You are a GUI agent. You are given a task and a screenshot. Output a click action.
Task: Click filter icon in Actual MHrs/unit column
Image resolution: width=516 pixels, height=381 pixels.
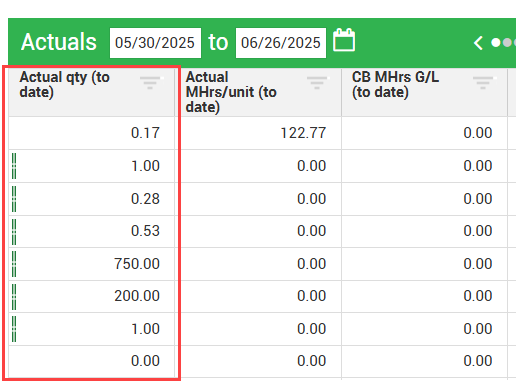click(x=317, y=83)
